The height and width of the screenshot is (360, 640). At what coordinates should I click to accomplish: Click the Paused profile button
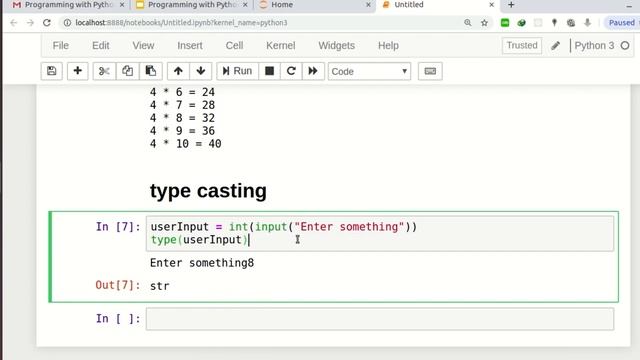(621, 23)
